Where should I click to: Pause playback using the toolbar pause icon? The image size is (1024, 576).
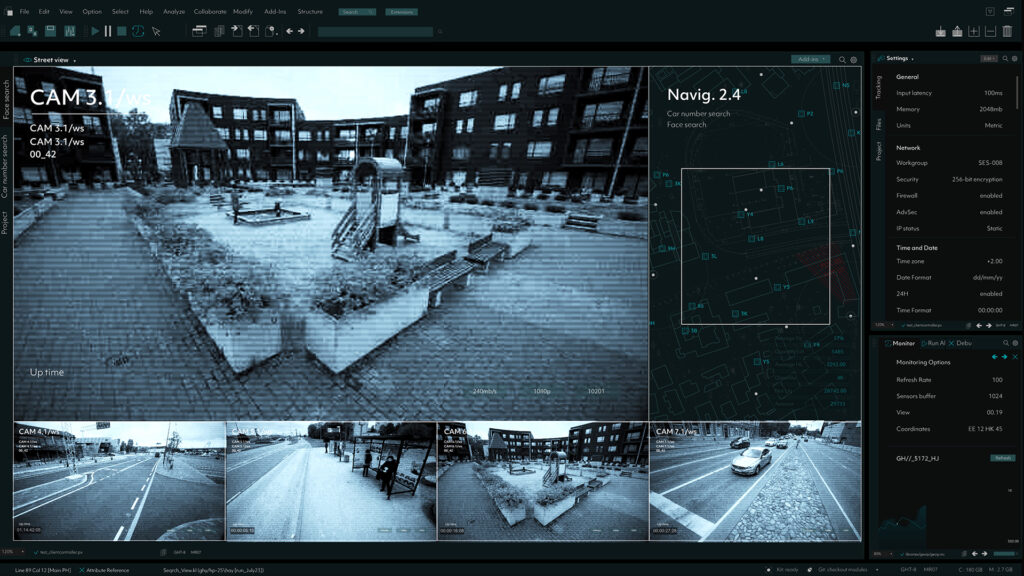[x=108, y=31]
